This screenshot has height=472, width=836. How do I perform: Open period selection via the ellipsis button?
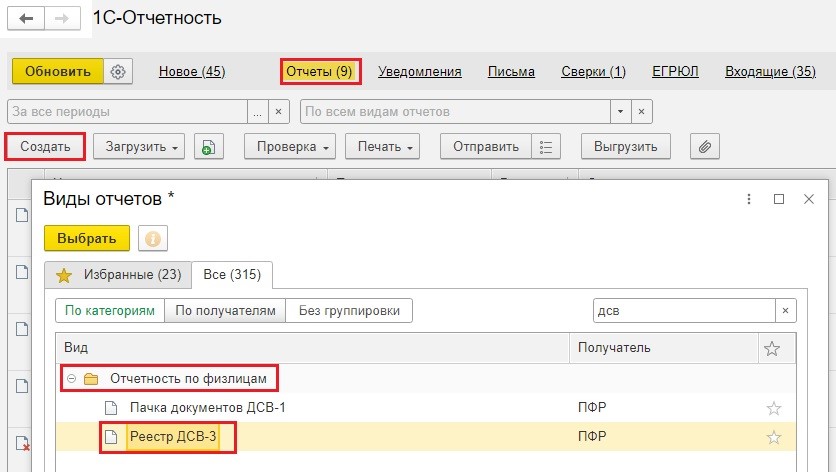pos(258,112)
